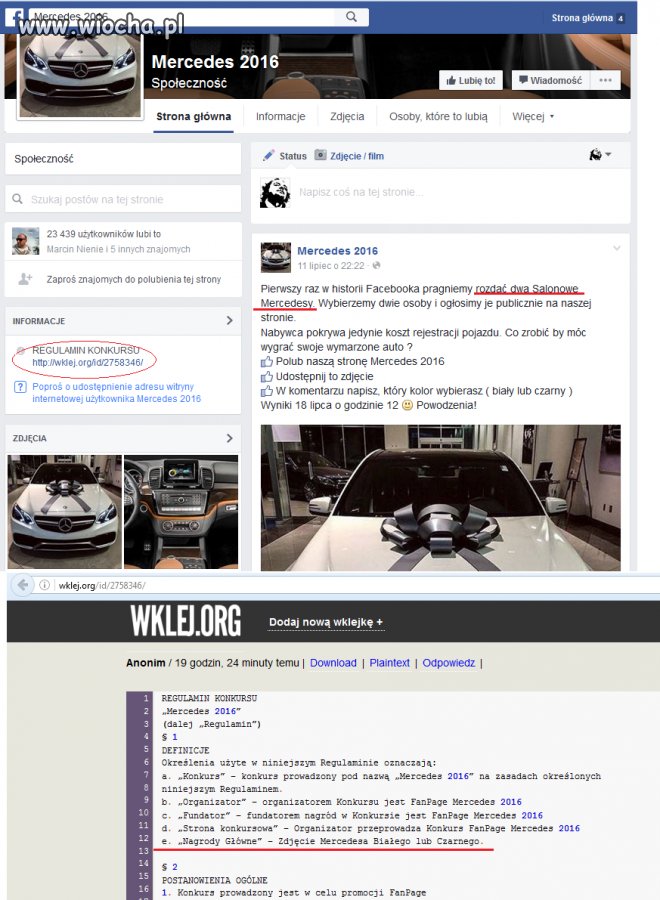Click the post author avatar thumbnail

[276, 257]
